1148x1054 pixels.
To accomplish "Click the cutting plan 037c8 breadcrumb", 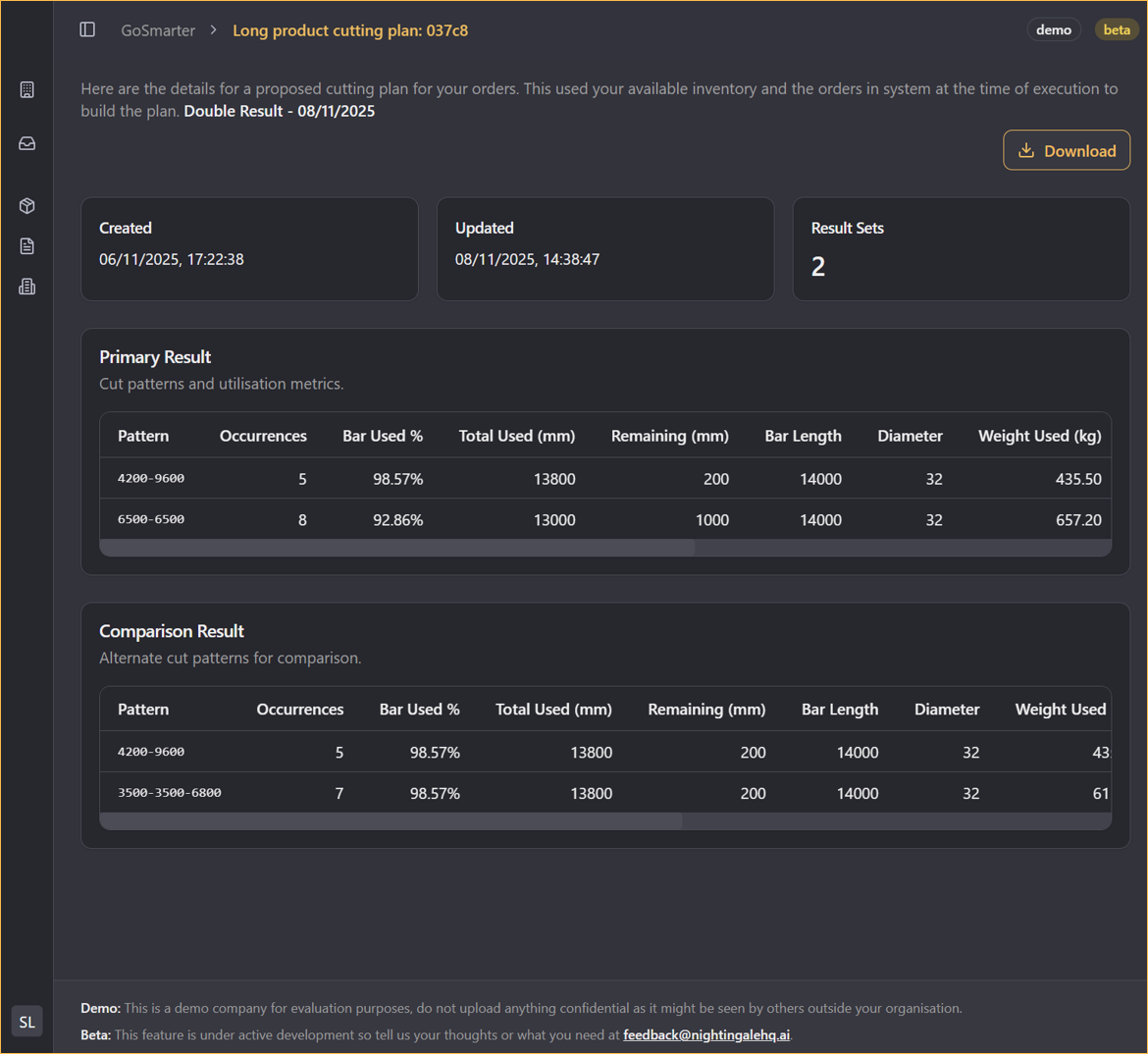I will 349,30.
